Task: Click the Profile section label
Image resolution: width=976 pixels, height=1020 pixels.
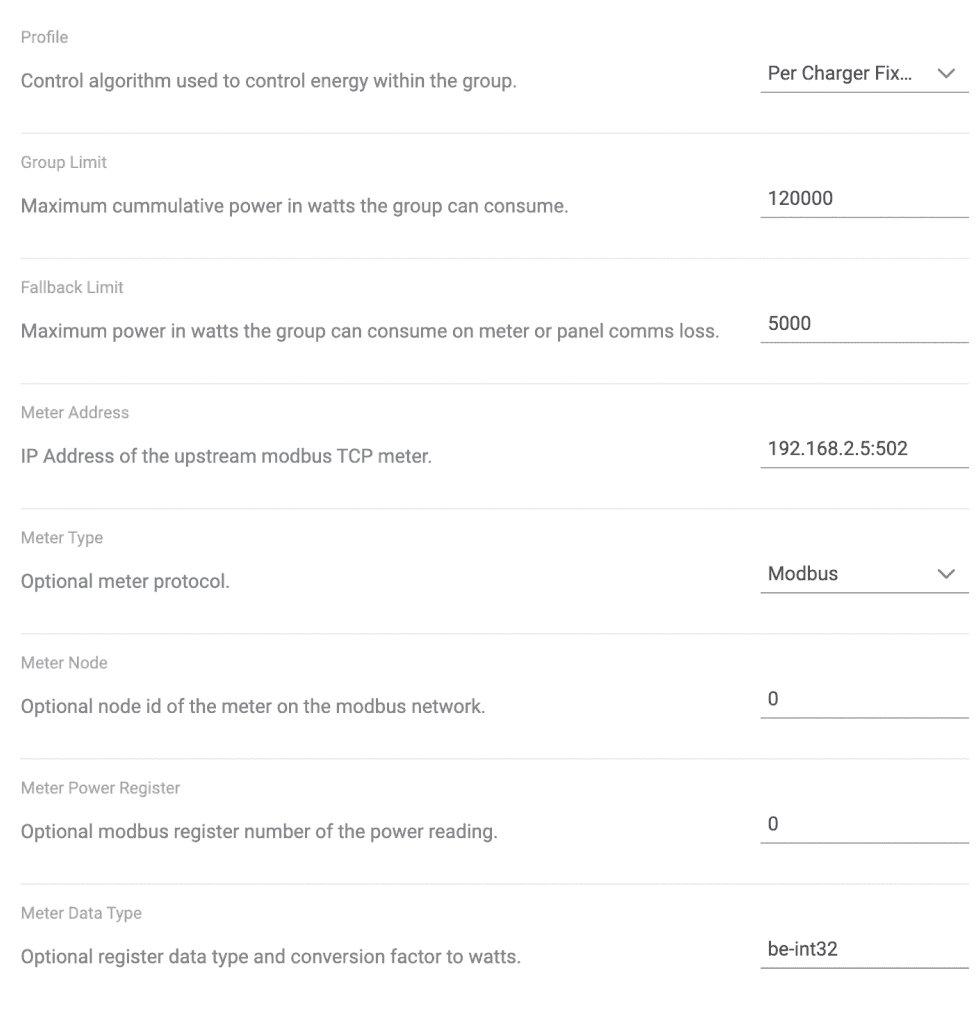Action: [x=44, y=37]
